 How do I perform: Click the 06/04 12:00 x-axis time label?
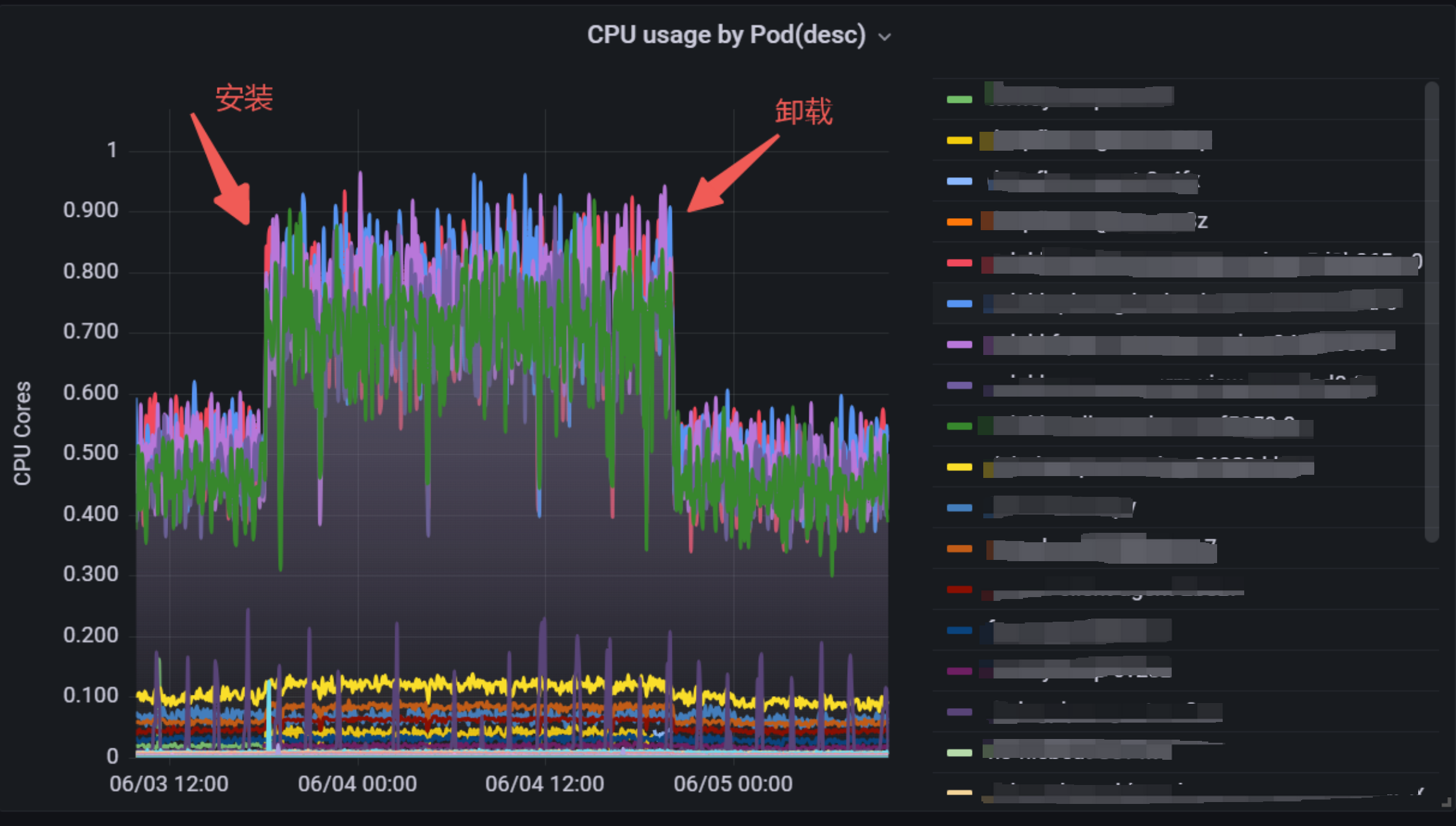click(x=545, y=784)
